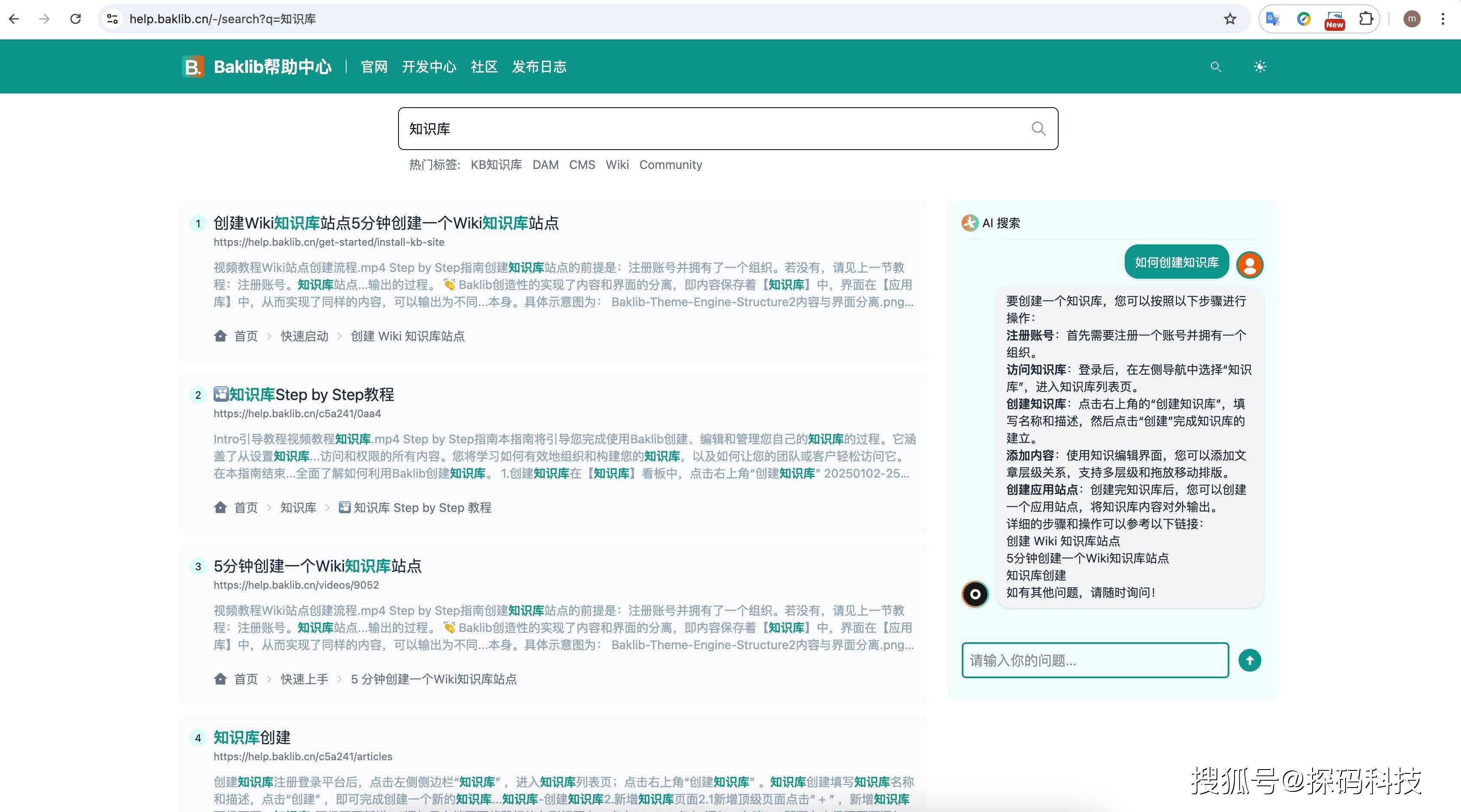Open the Google Translate extension icon

coord(1273,19)
